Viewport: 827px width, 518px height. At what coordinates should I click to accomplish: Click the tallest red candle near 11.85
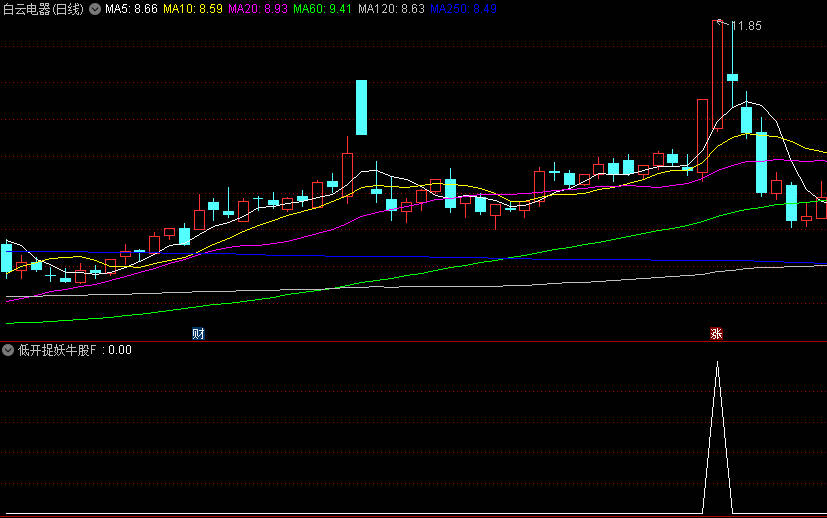(x=717, y=74)
